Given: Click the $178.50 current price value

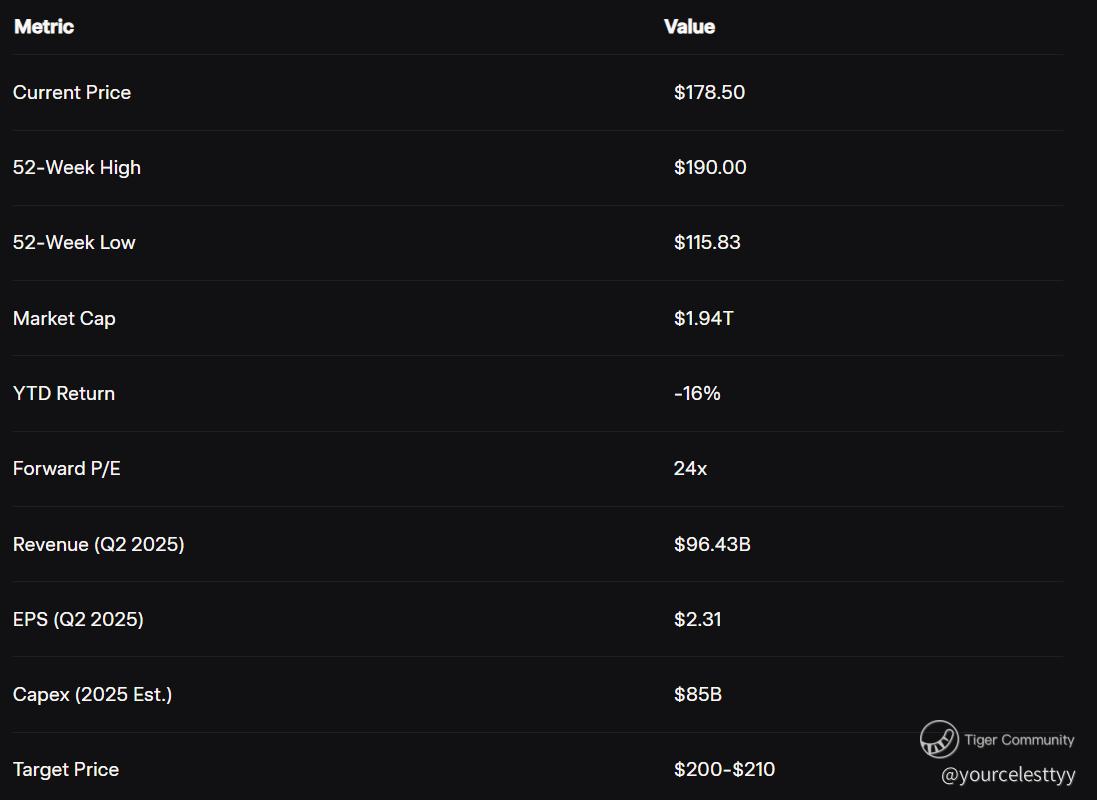Looking at the screenshot, I should [709, 92].
